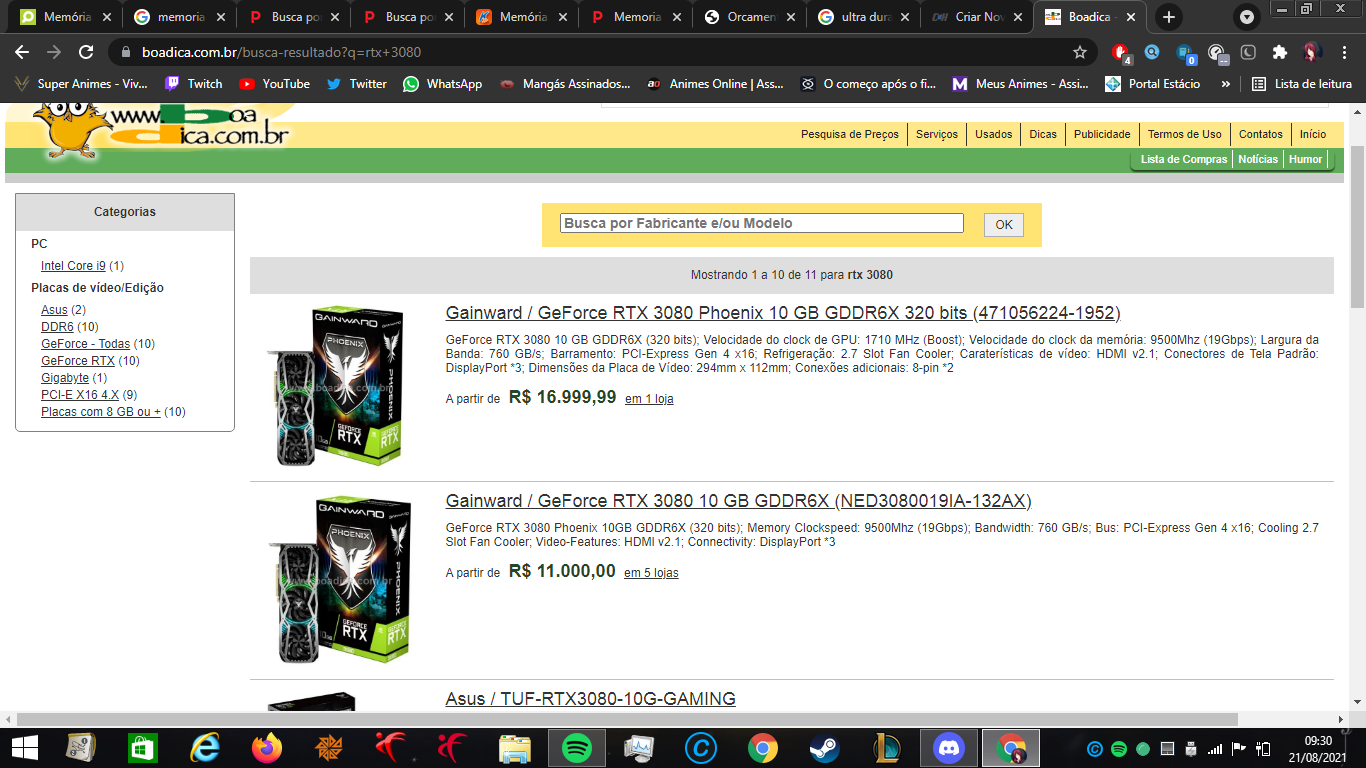Open 'O começo após o fi...' bookmark
The width and height of the screenshot is (1366, 768).
coord(867,84)
